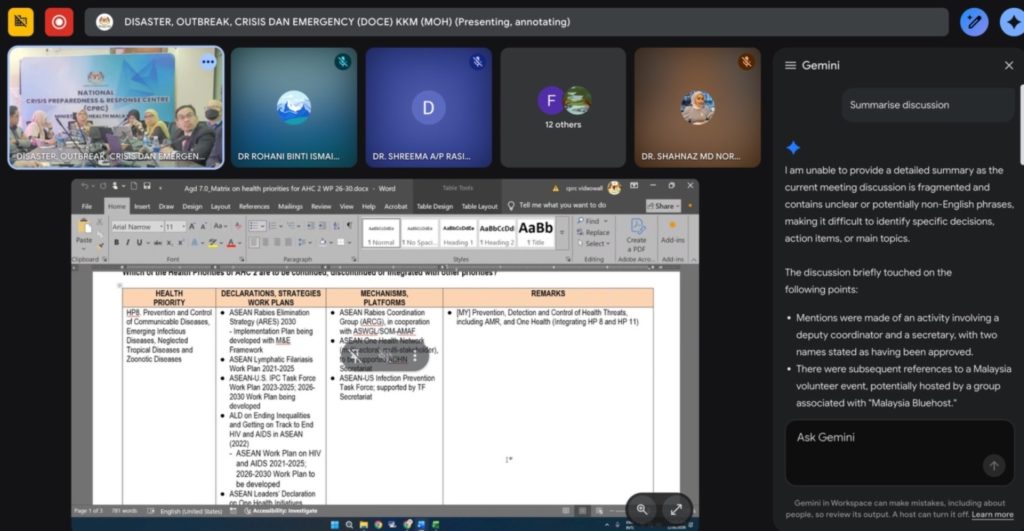Open the Gemini panel hamburger menu
1024x531 pixels.
click(x=790, y=65)
